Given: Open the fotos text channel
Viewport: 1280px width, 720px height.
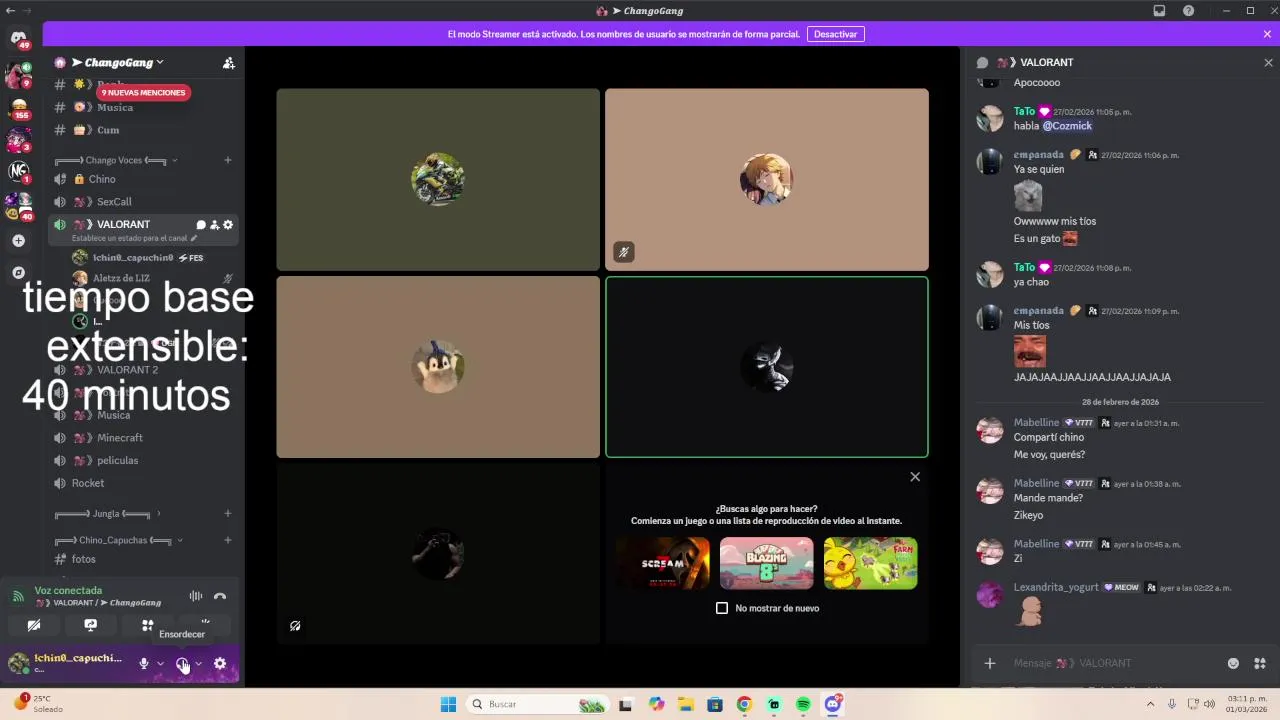Looking at the screenshot, I should click(x=145, y=559).
